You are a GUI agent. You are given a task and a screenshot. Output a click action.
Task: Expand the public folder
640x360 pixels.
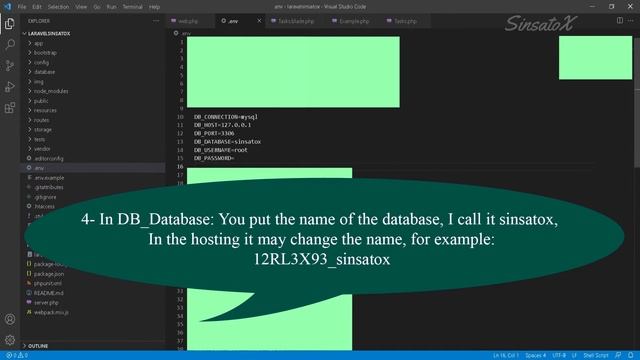[41, 101]
